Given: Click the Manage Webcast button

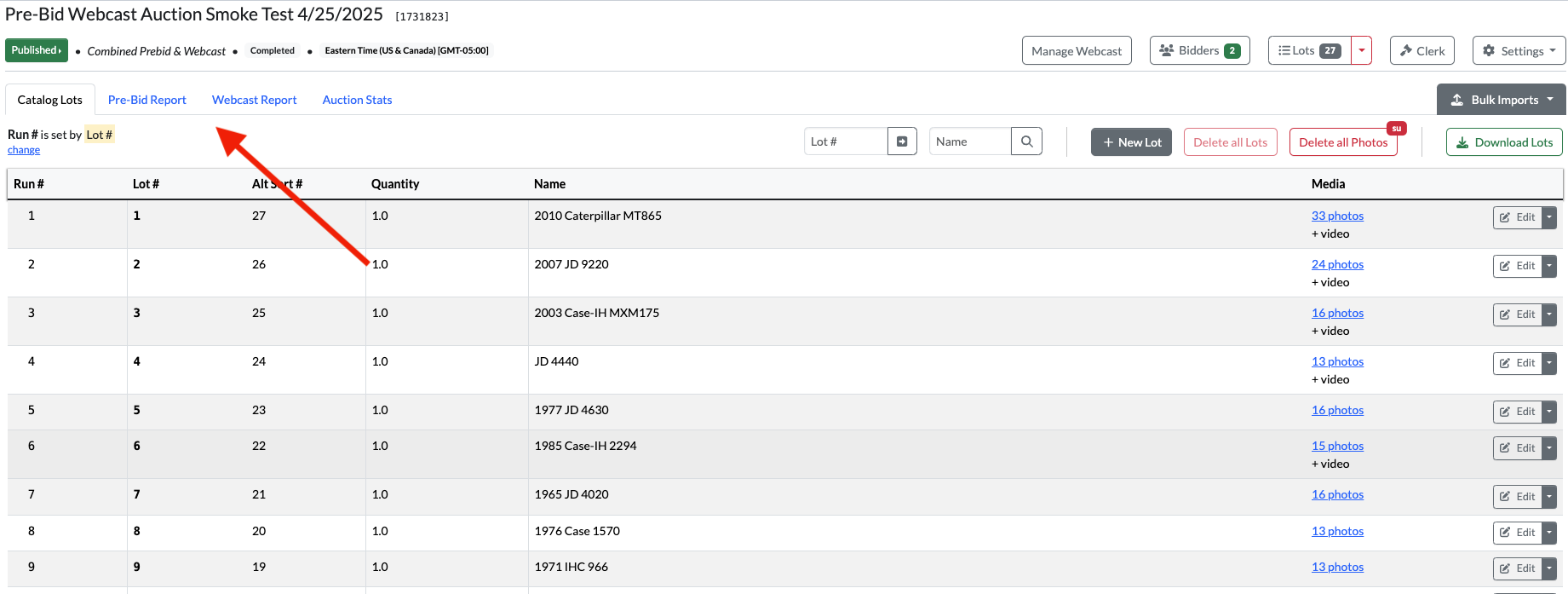Looking at the screenshot, I should pos(1077,50).
